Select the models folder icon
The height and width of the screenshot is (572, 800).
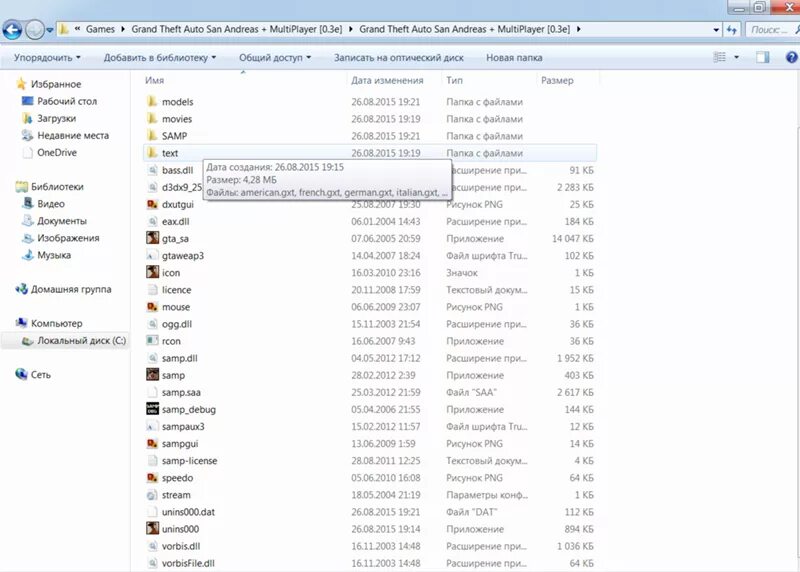click(x=152, y=101)
